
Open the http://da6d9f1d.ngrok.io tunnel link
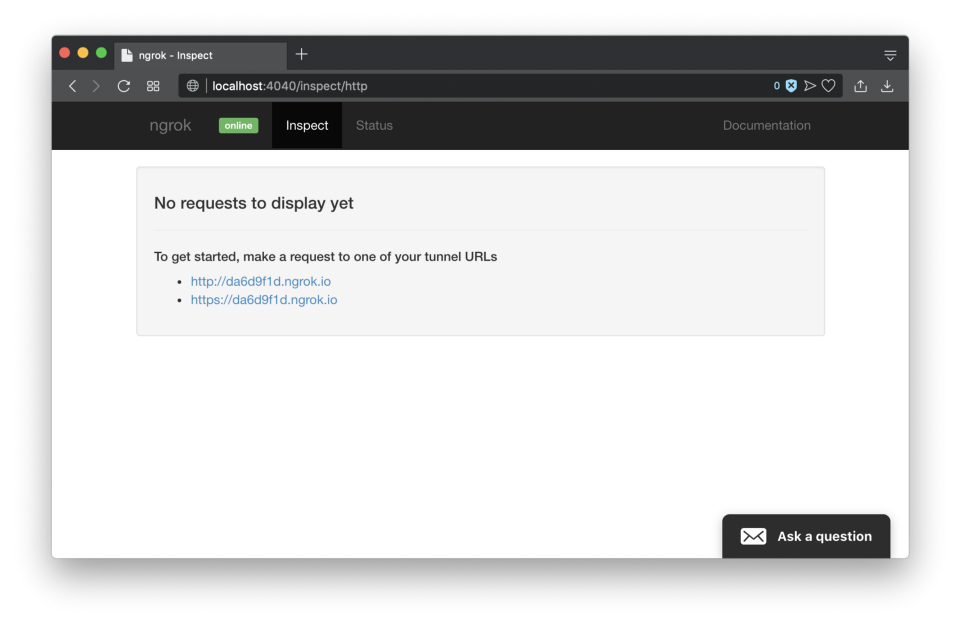tap(260, 281)
